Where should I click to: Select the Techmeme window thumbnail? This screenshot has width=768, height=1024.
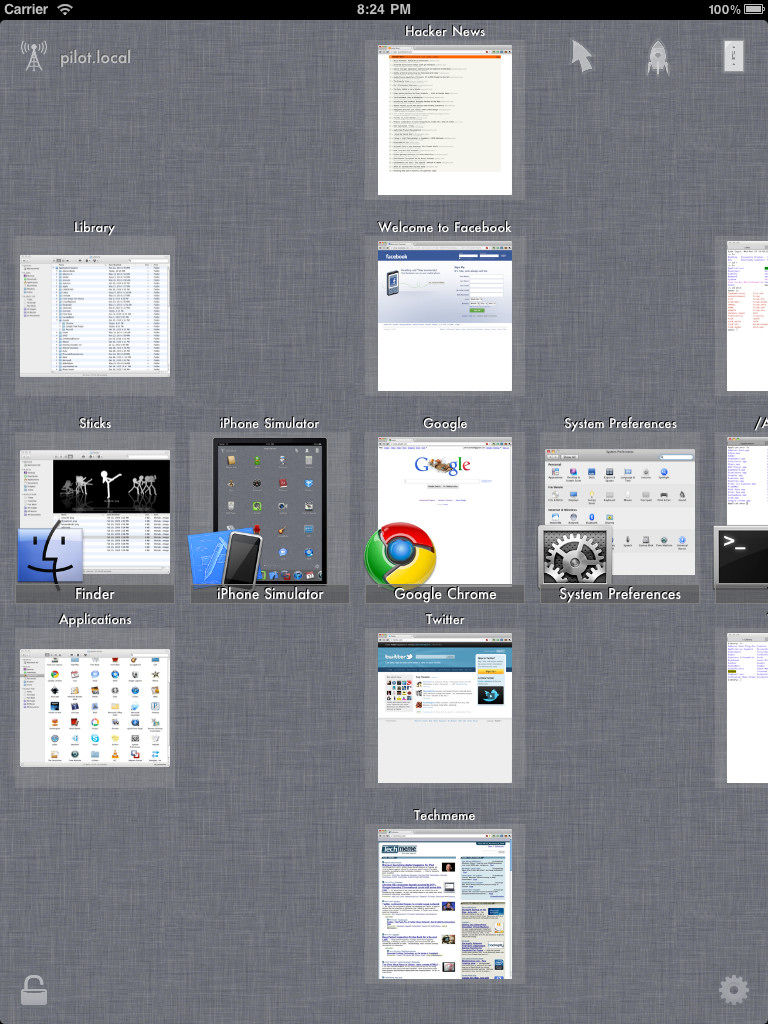pyautogui.click(x=445, y=903)
